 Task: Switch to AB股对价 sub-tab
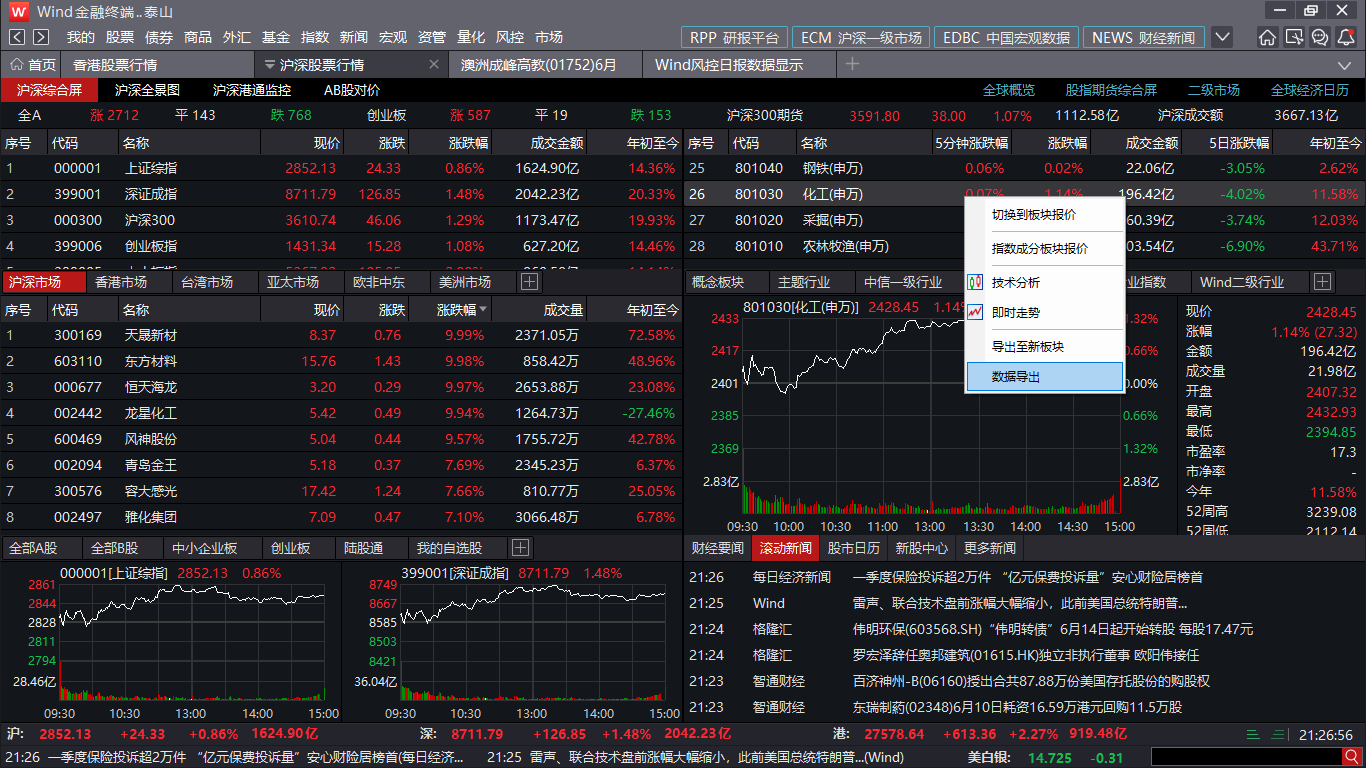[x=352, y=90]
